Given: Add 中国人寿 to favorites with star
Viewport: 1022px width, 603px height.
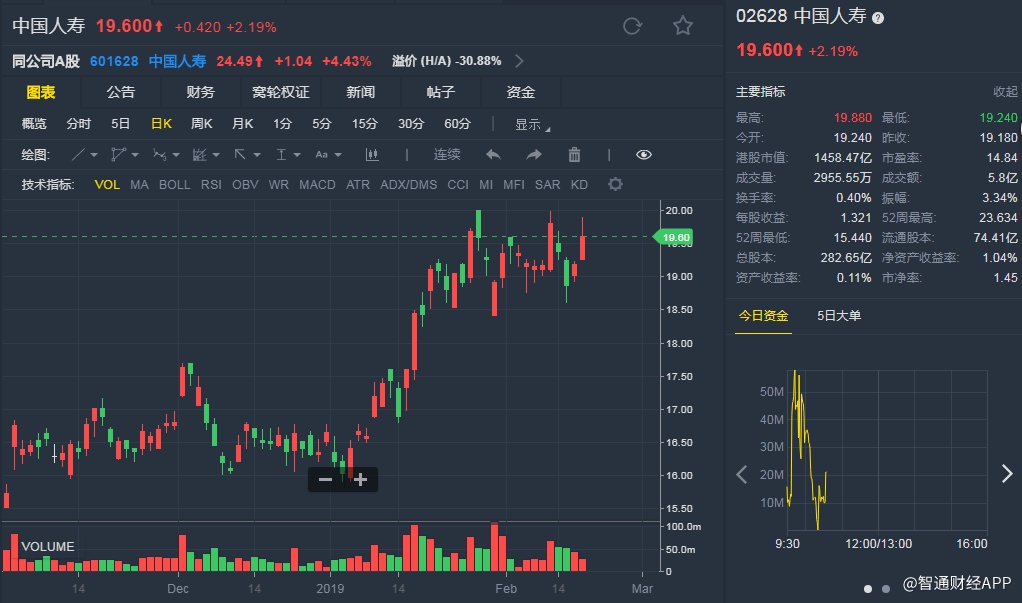Looking at the screenshot, I should [x=682, y=26].
